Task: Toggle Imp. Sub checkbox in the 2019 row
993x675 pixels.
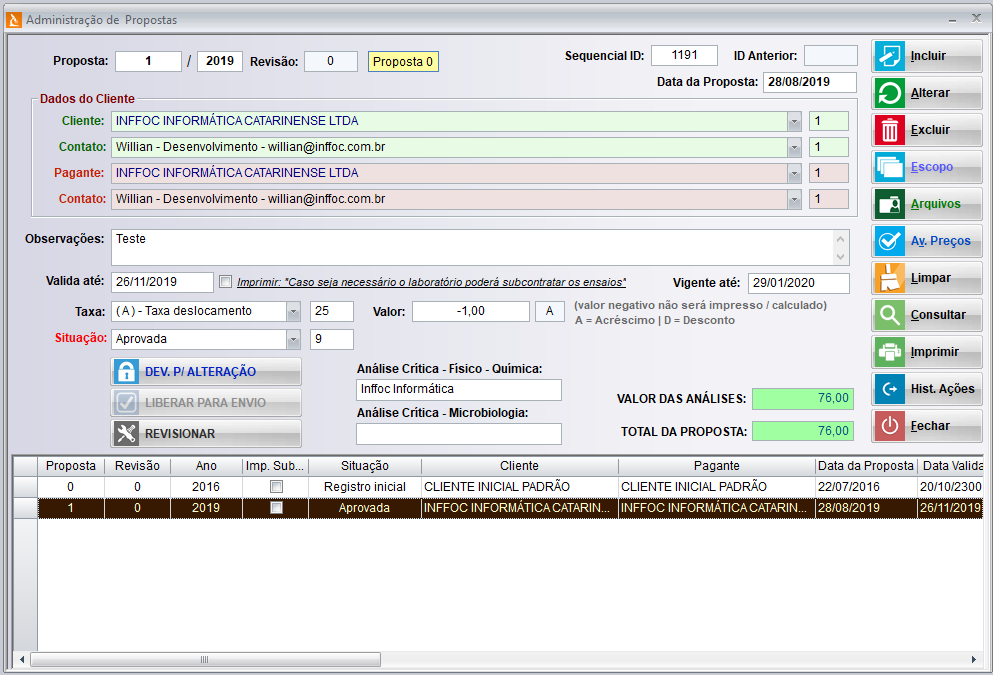Action: [276, 508]
